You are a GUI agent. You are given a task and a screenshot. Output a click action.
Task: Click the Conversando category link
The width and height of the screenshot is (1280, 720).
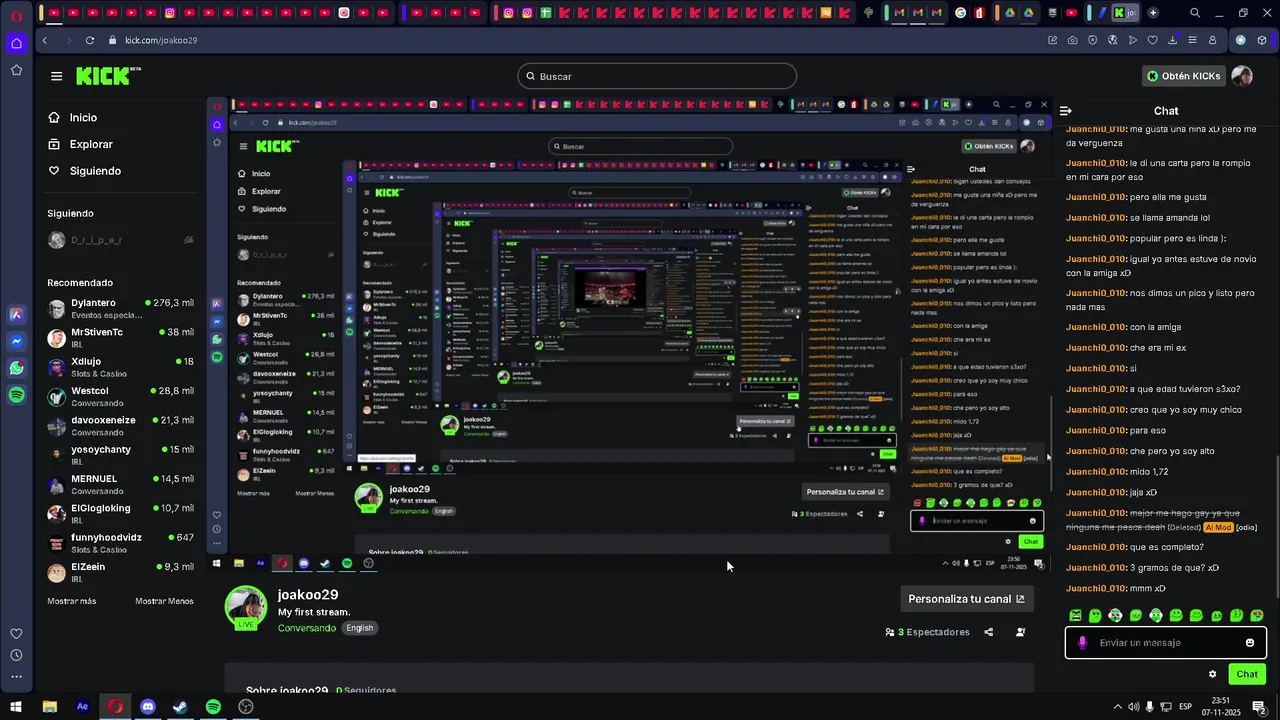[307, 628]
